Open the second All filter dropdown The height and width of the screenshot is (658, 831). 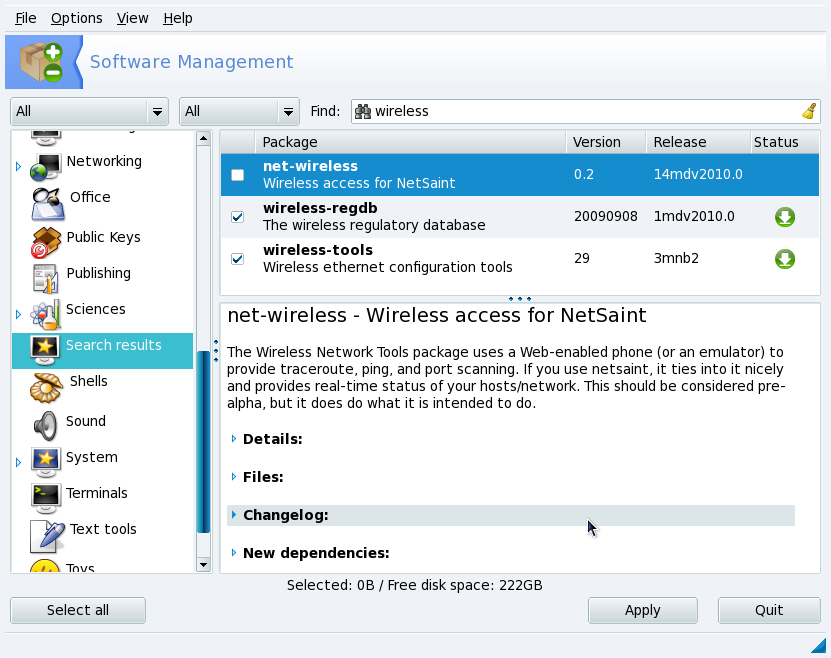click(x=240, y=111)
